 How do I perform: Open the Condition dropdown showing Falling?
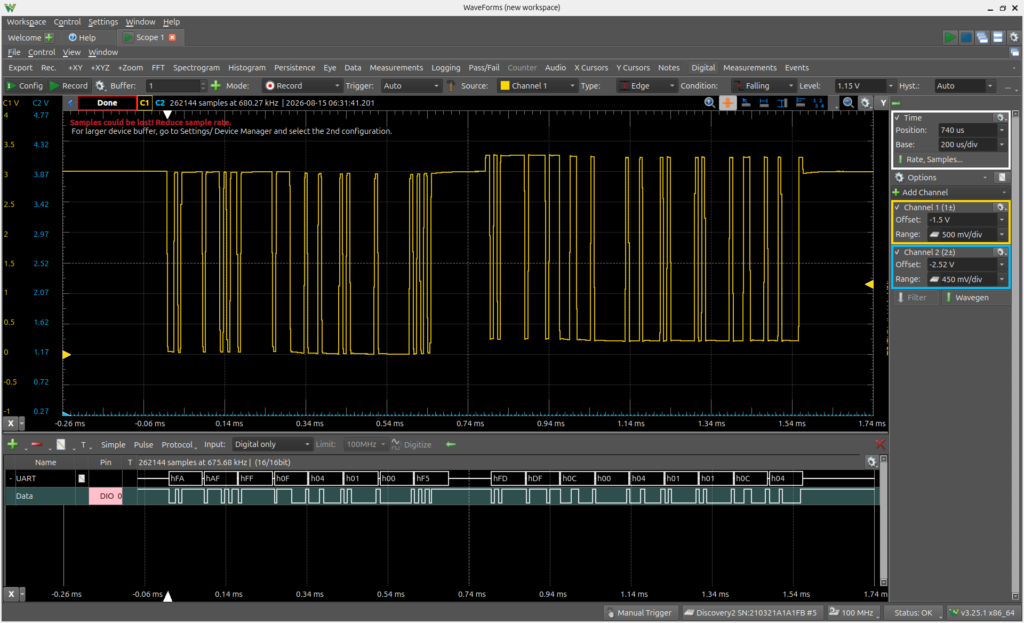(x=764, y=86)
